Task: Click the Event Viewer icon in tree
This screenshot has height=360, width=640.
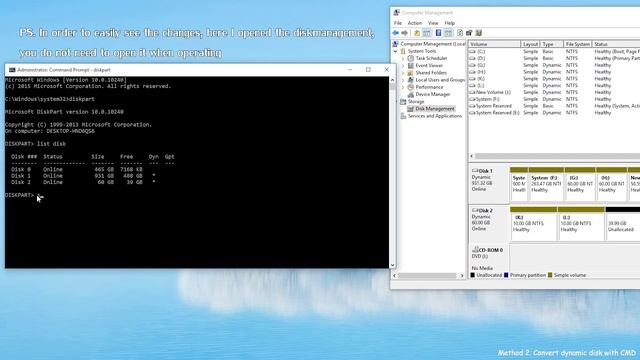Action: pyautogui.click(x=411, y=65)
